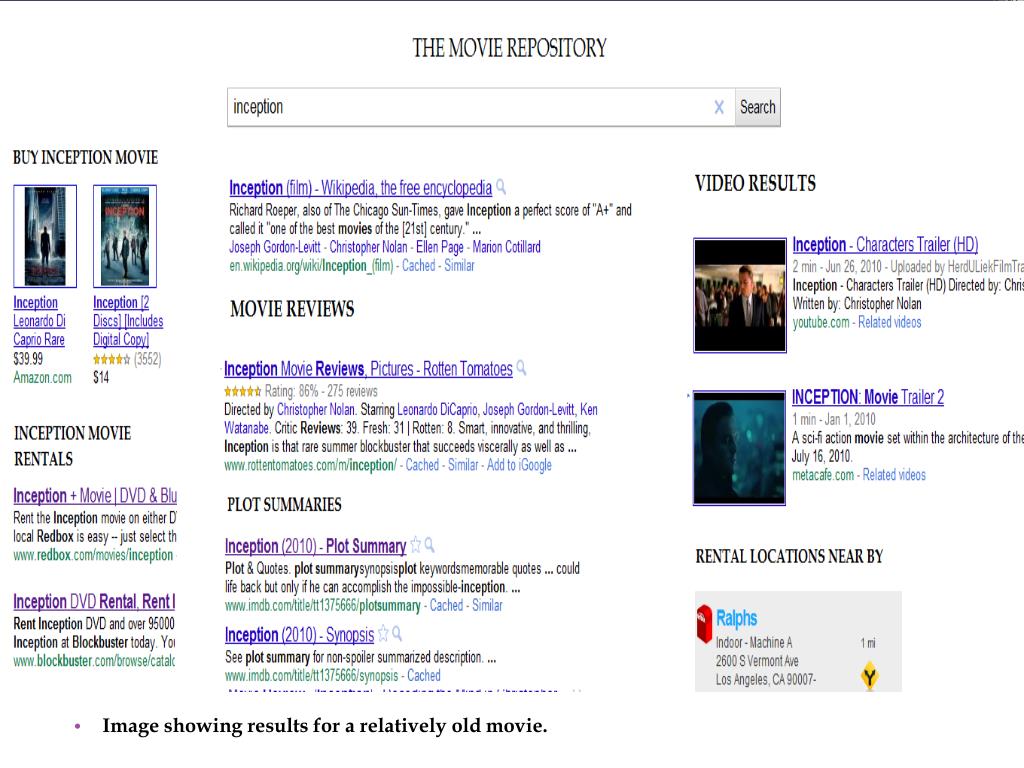This screenshot has width=1024, height=768.
Task: Open the Inception + Movie DVD & Blu rental link
Action: coord(95,496)
